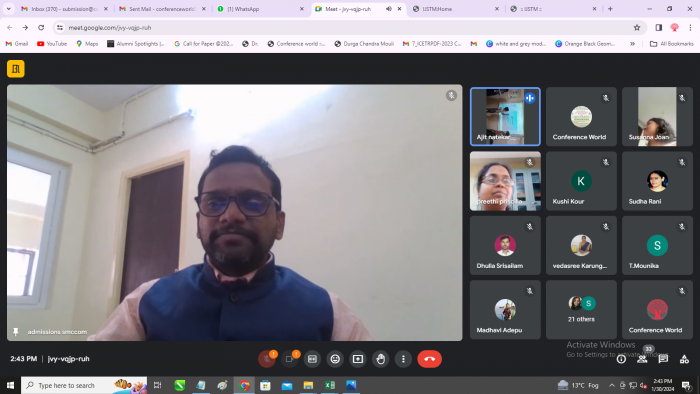Switch to the WhatsApp tab
The height and width of the screenshot is (394, 700).
pos(260,9)
